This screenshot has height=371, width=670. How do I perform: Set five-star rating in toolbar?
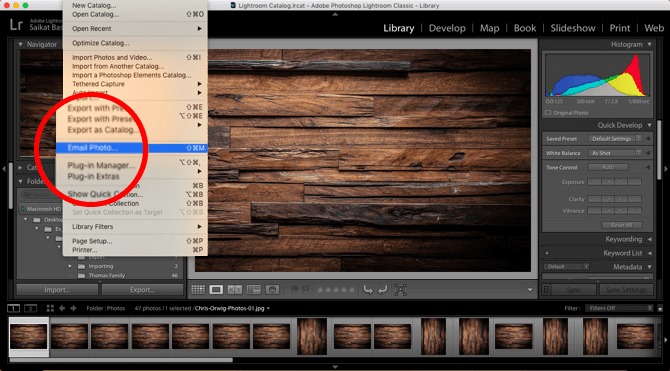[351, 290]
